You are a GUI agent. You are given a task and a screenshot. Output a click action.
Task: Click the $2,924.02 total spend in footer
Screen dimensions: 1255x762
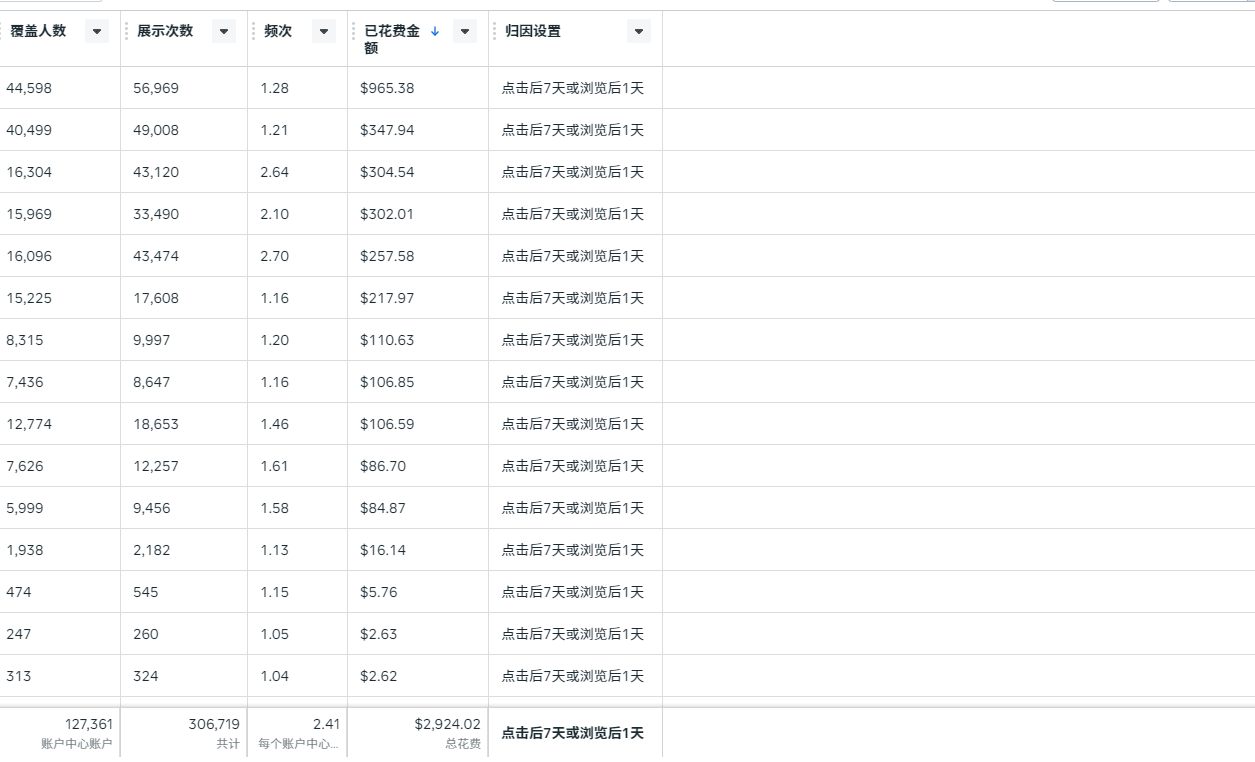click(x=447, y=724)
